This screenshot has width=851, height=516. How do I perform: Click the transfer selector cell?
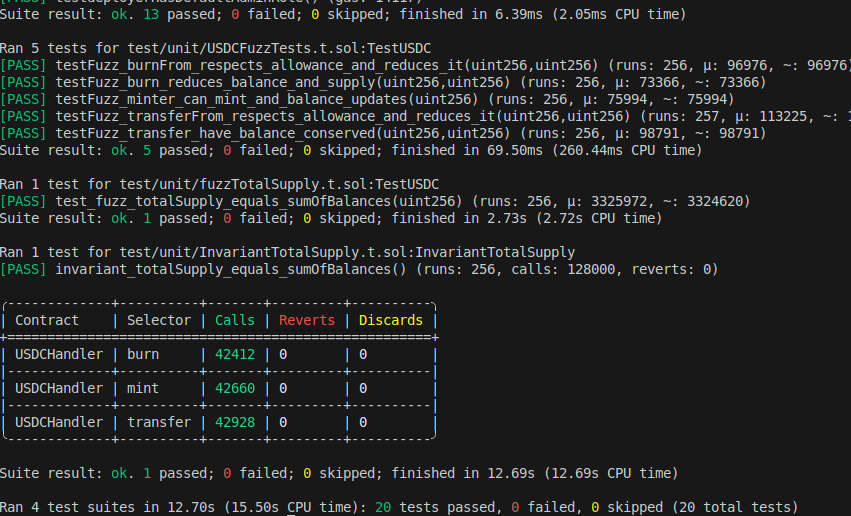pyautogui.click(x=159, y=422)
